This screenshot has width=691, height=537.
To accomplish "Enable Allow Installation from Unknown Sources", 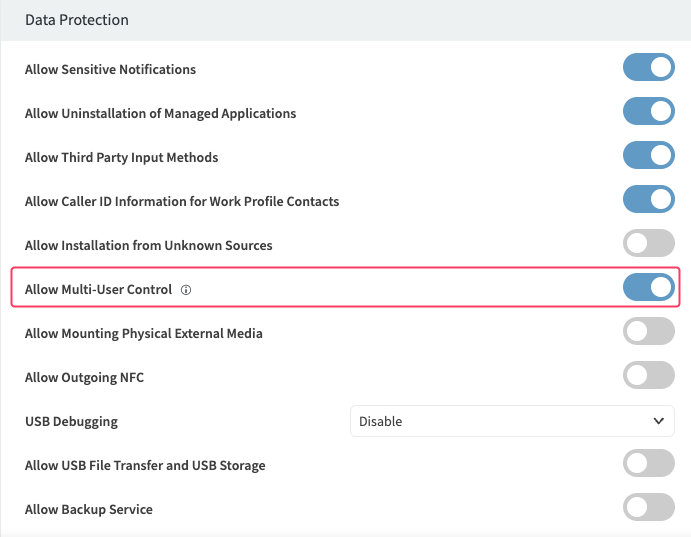I will click(648, 244).
